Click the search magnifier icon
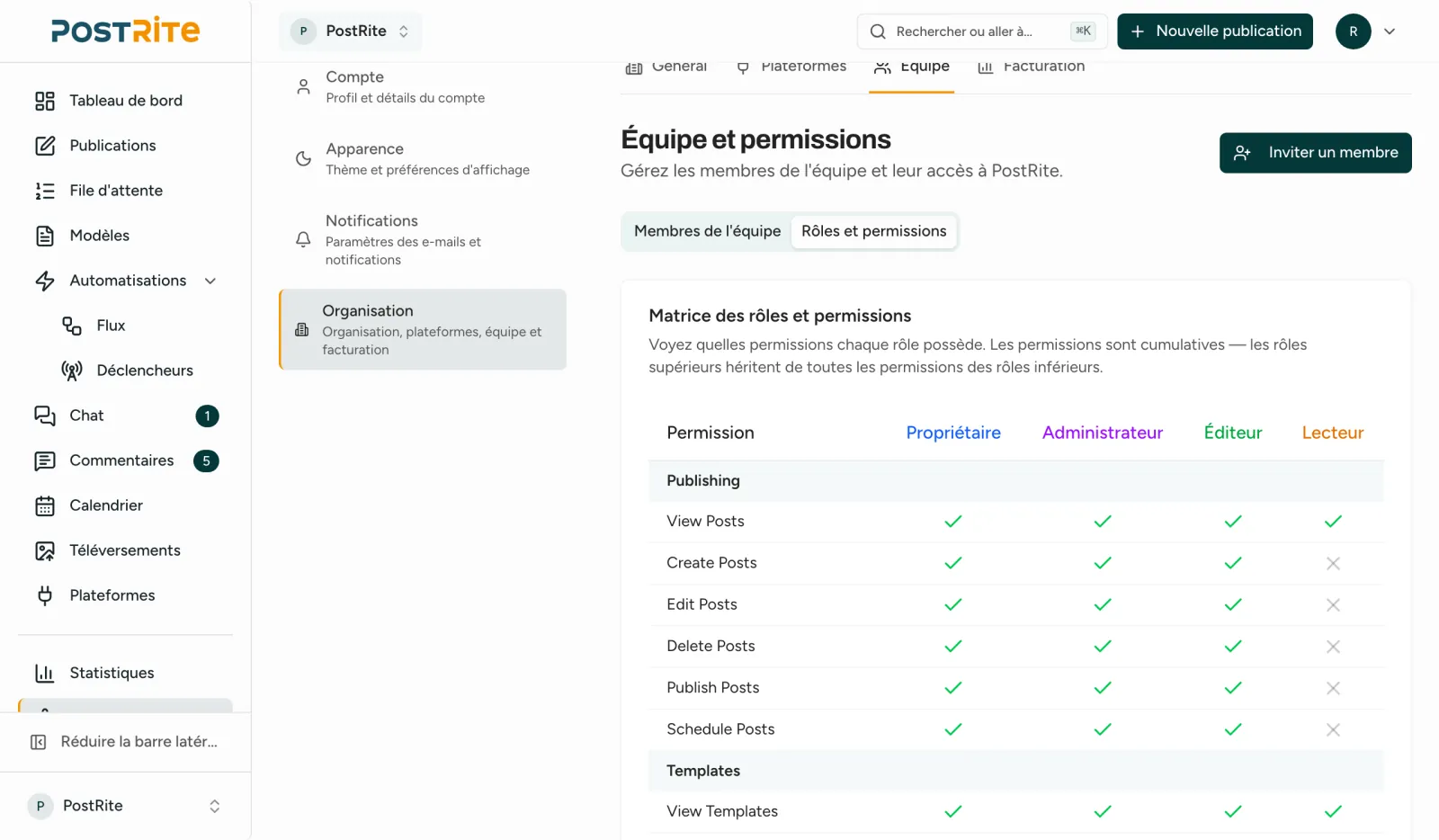 878,31
